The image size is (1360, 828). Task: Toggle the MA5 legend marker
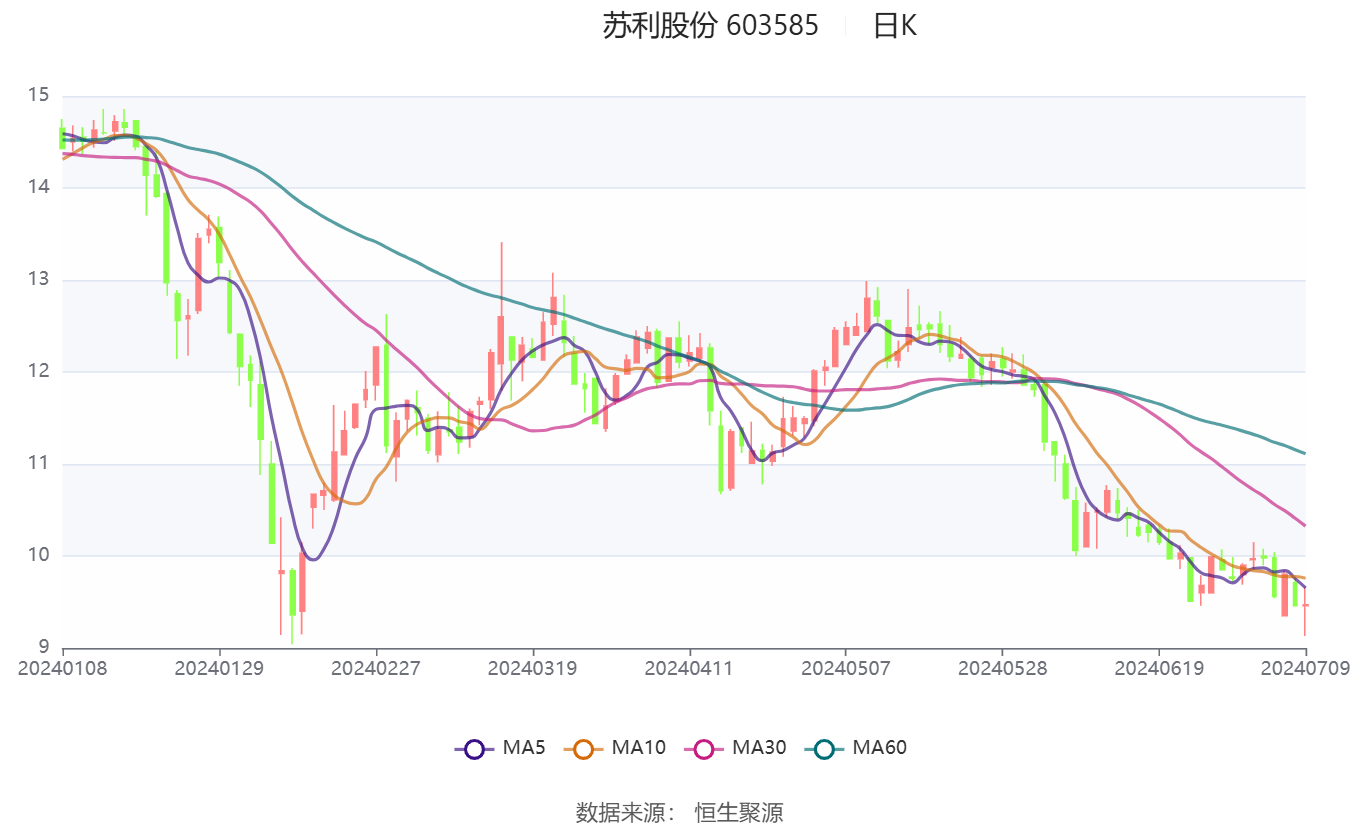click(x=475, y=748)
